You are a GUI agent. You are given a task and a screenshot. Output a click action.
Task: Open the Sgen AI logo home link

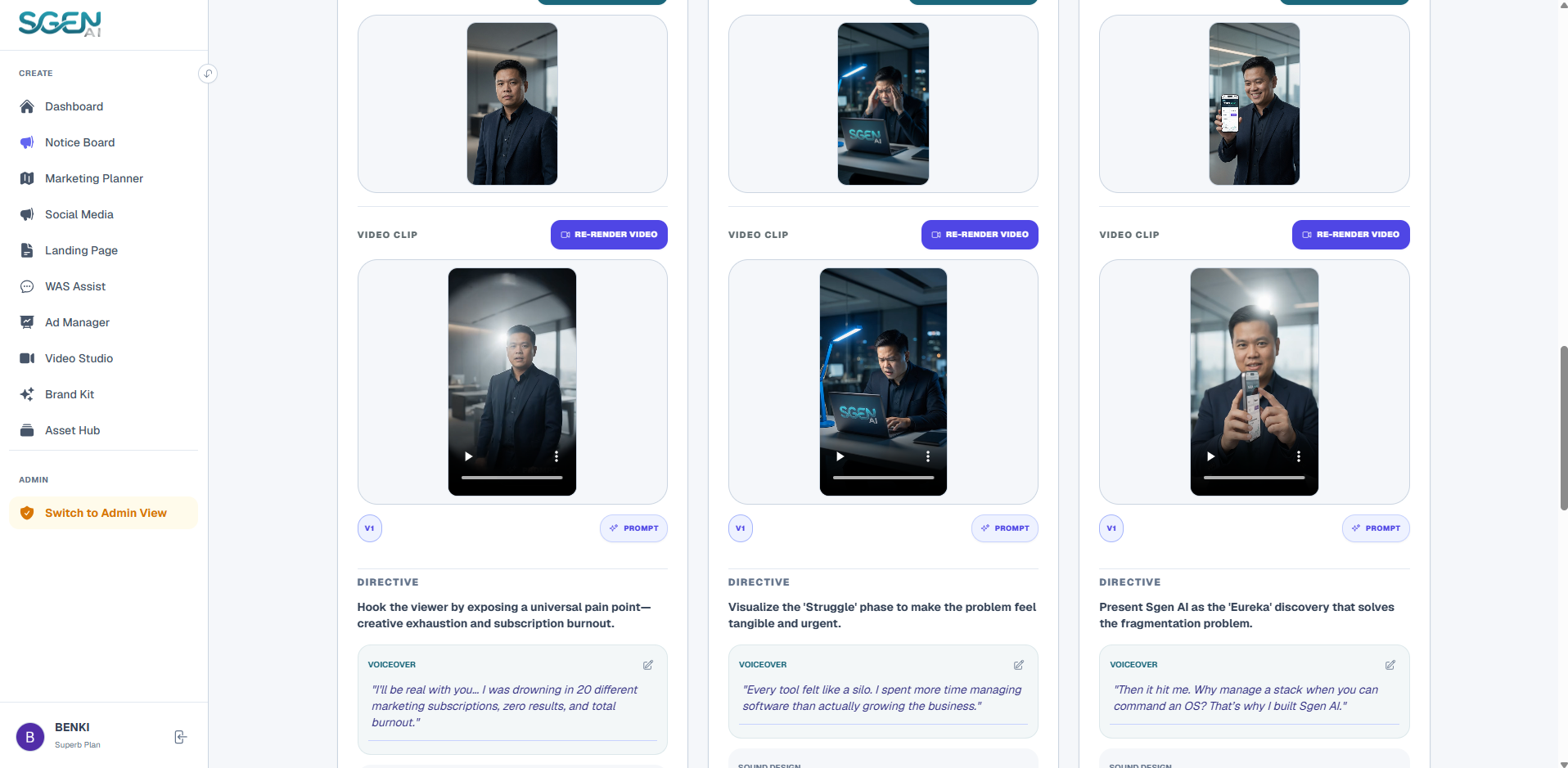point(61,24)
